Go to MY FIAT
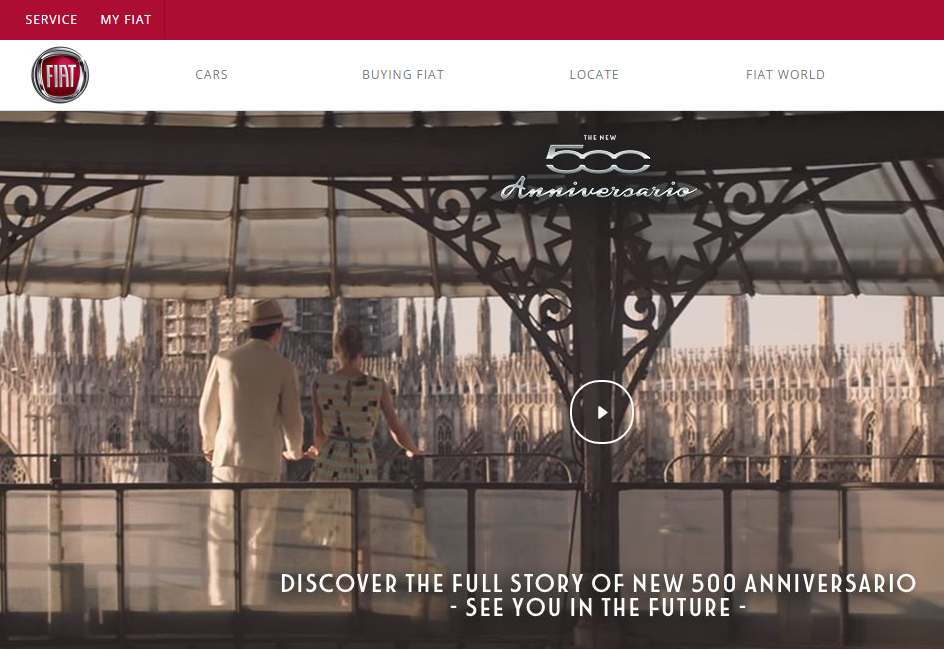The width and height of the screenshot is (944, 649). [126, 20]
